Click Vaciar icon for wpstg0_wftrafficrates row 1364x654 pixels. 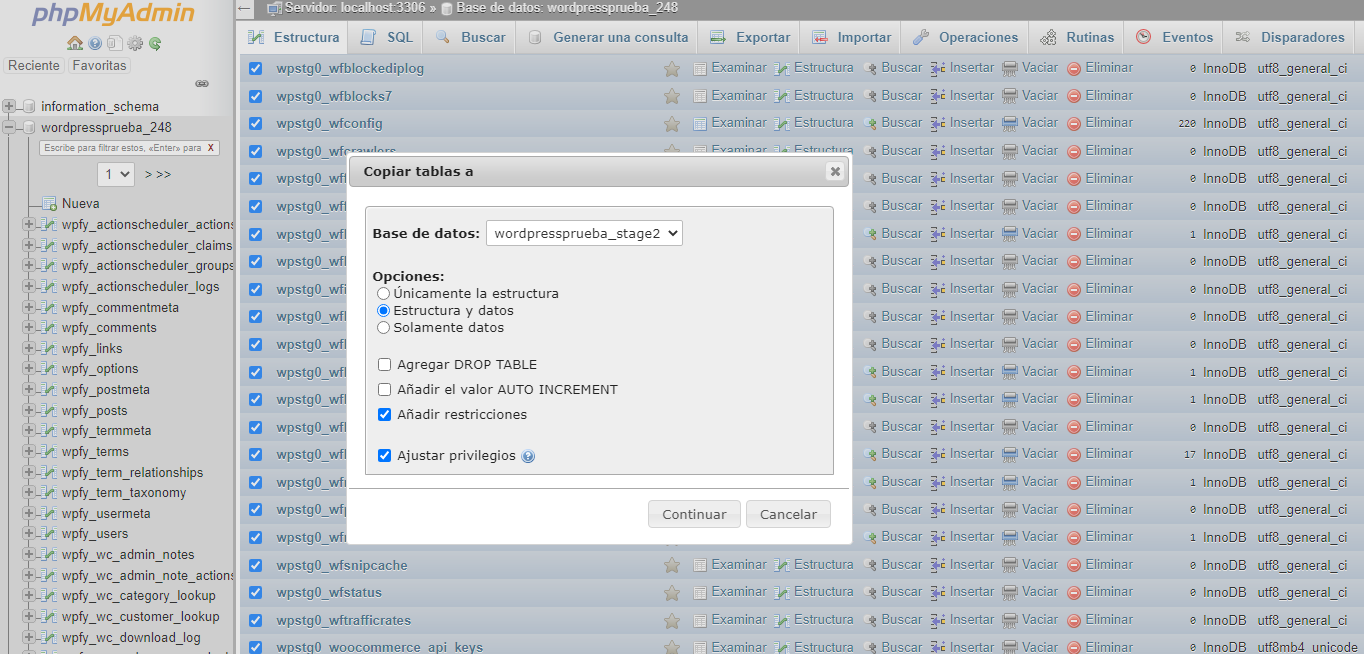[x=1010, y=620]
